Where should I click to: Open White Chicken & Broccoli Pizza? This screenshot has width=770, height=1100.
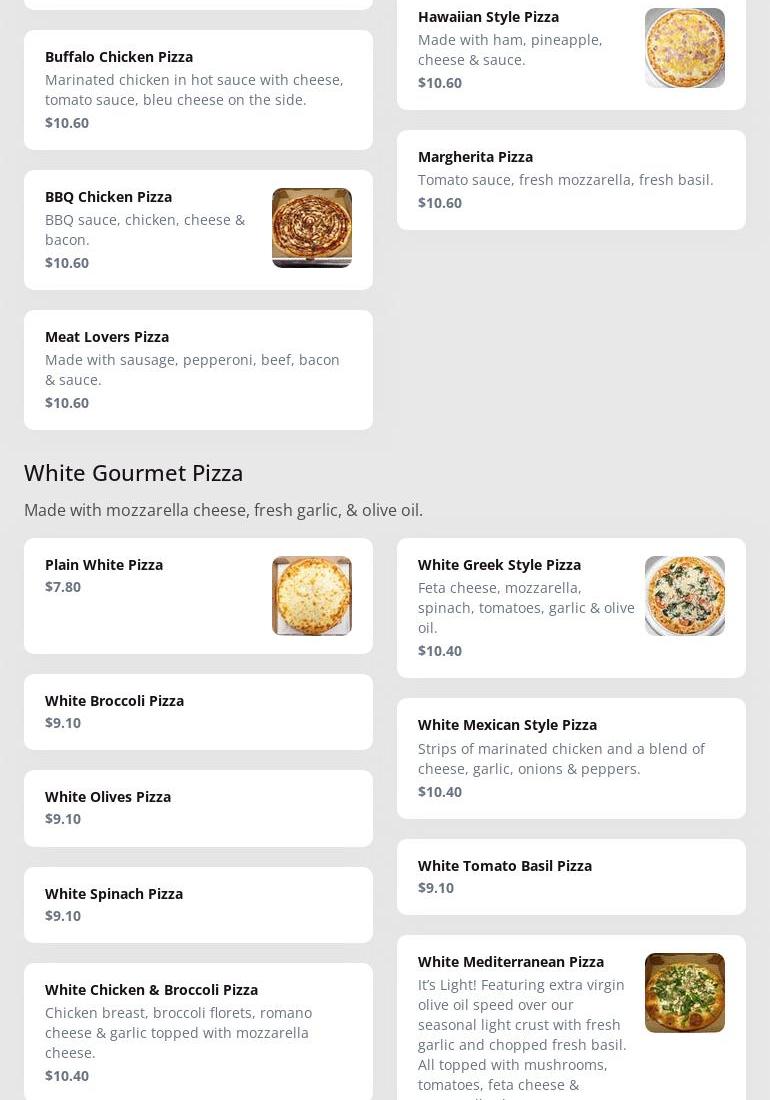tap(198, 1032)
